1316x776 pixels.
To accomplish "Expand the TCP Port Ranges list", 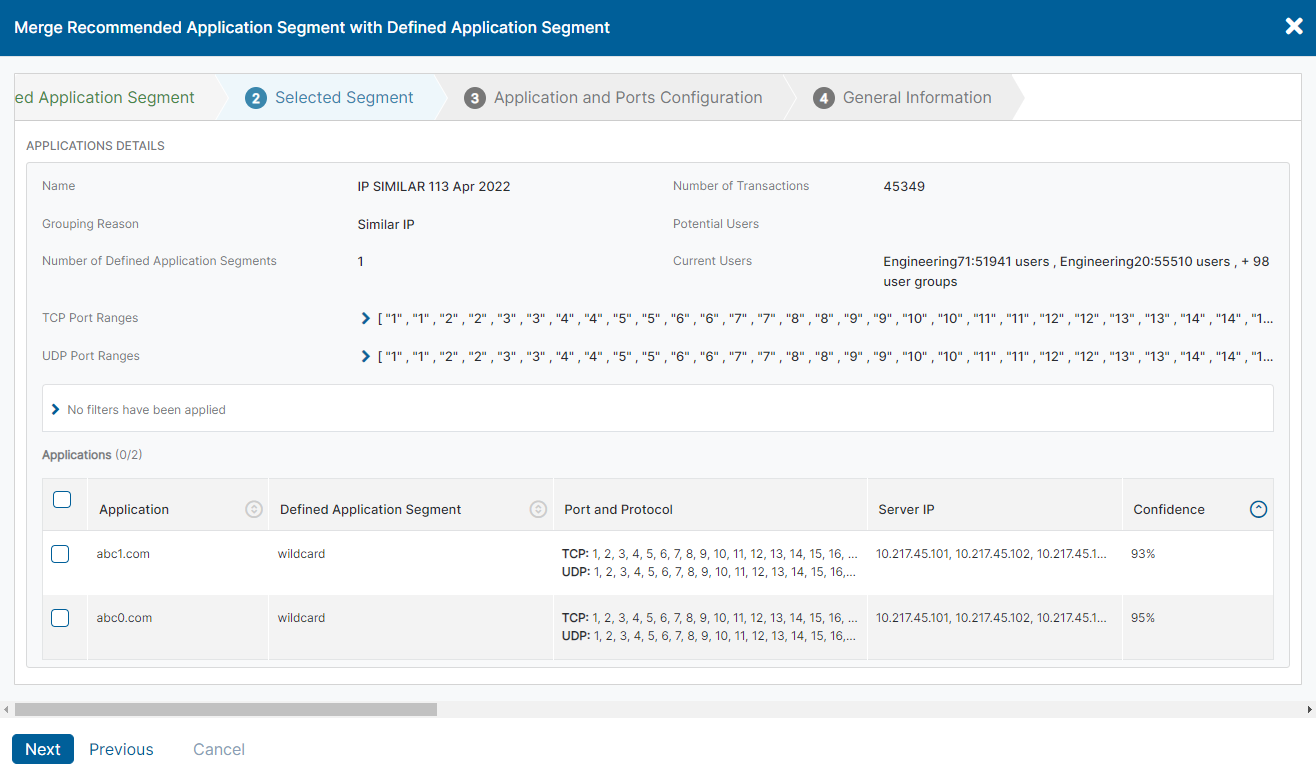I will point(364,317).
